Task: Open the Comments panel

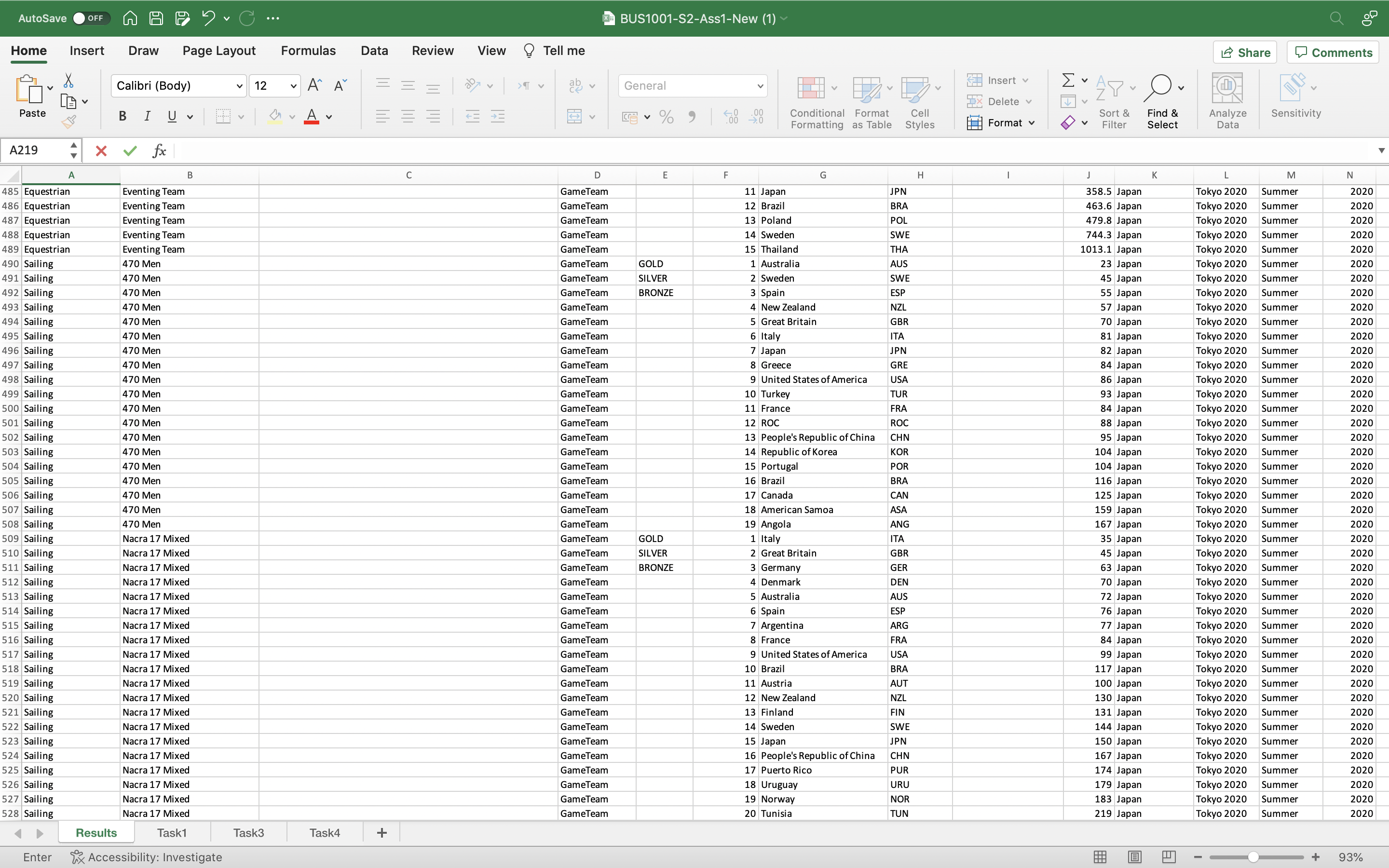Action: (1332, 52)
